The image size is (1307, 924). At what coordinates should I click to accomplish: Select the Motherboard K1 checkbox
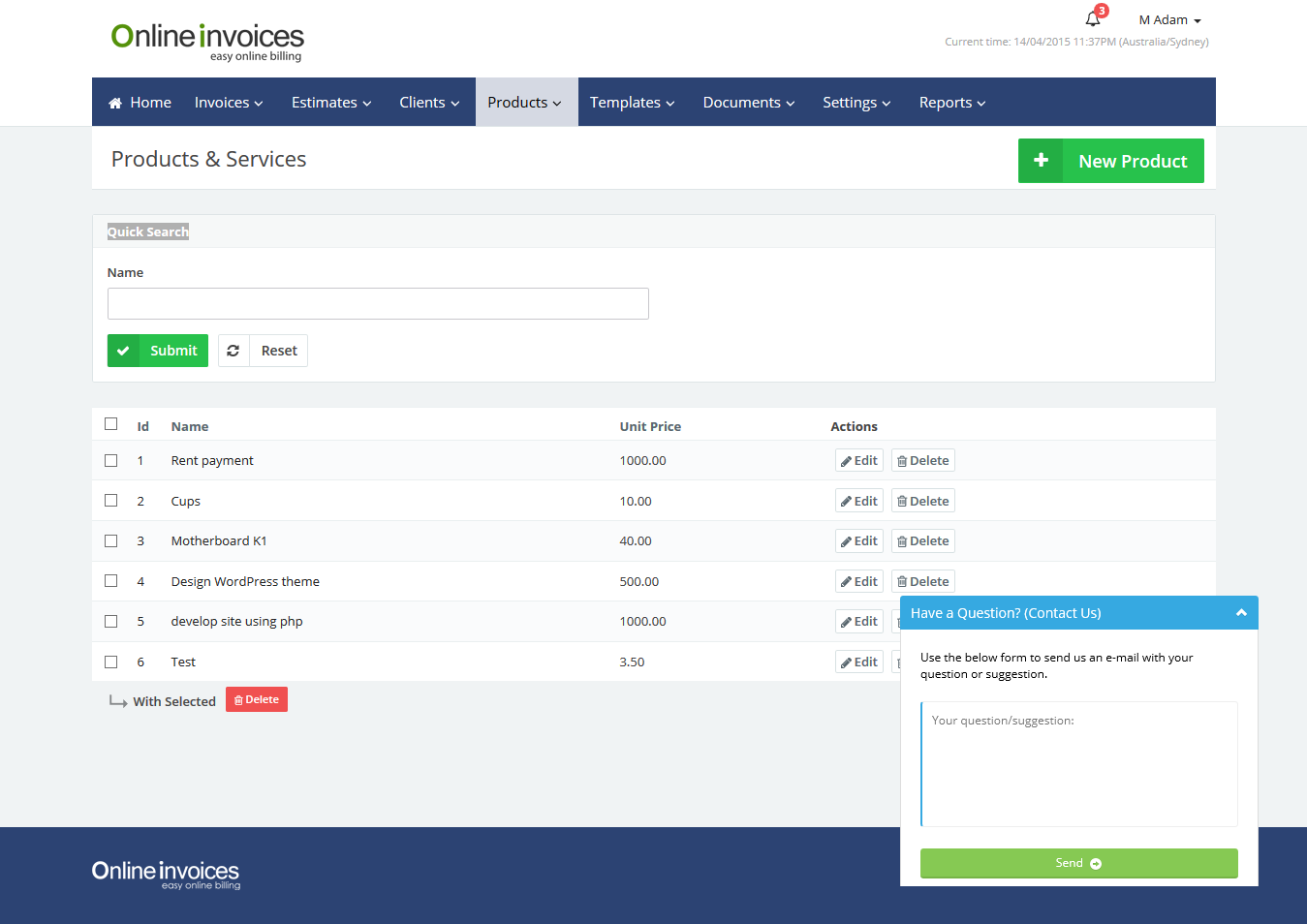coord(111,541)
